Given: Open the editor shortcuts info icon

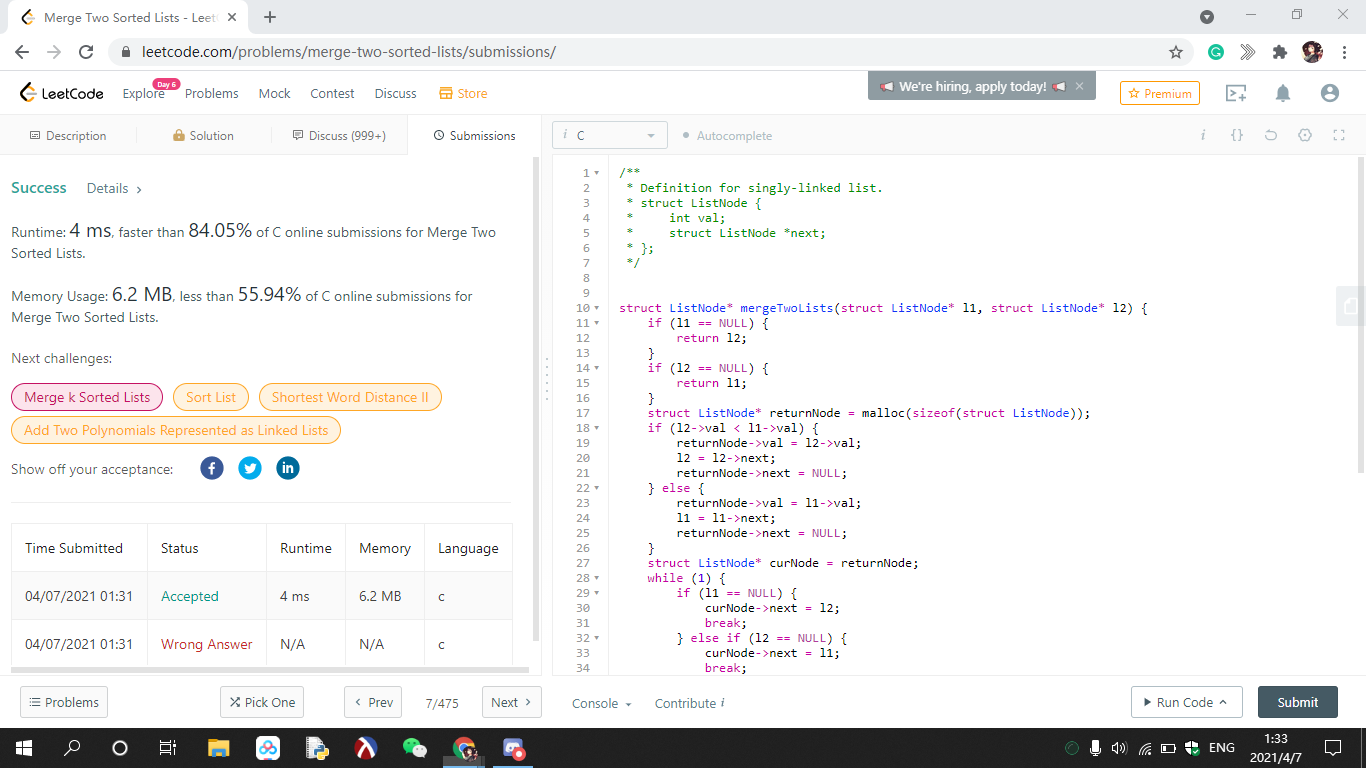Looking at the screenshot, I should (1203, 135).
